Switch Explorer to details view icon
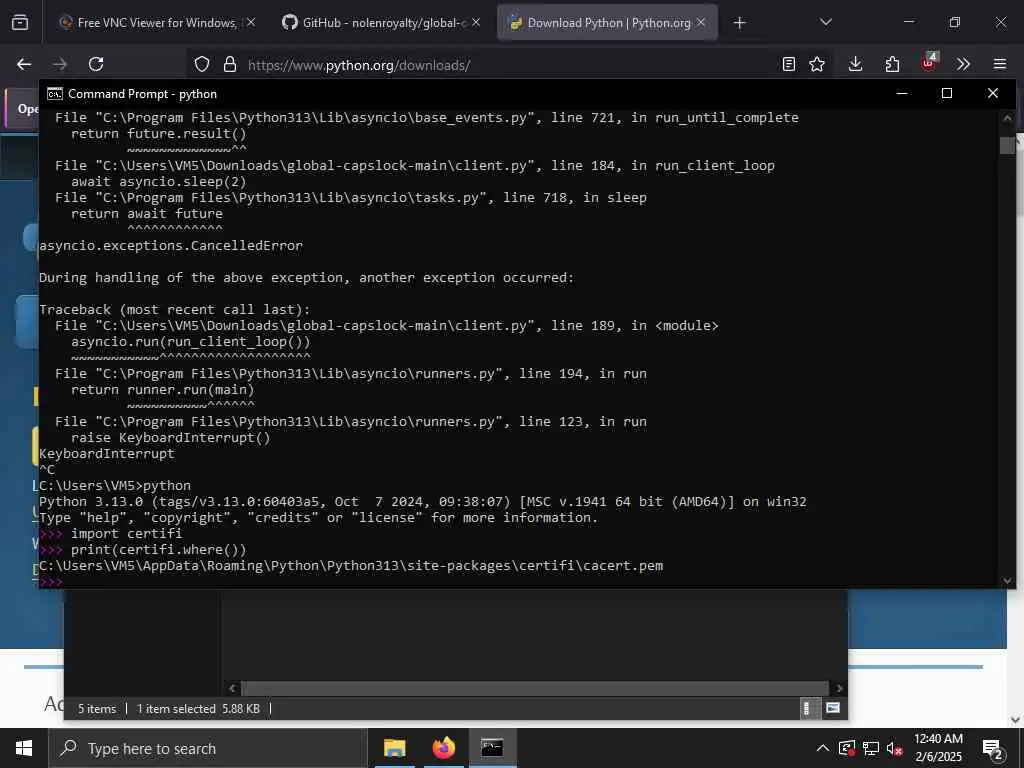1024x768 pixels. [807, 708]
